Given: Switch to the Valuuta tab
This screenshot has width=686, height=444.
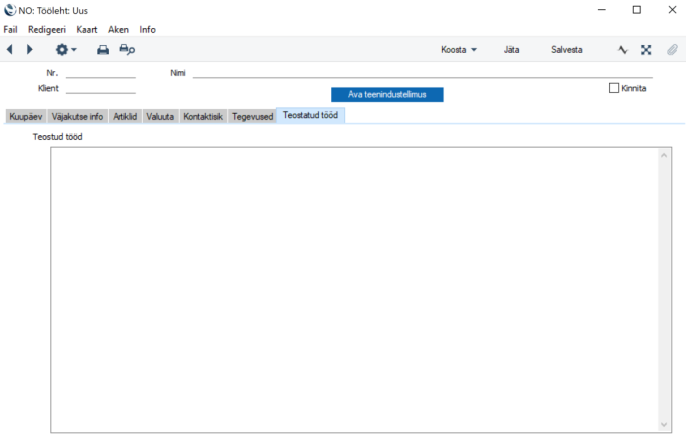Looking at the screenshot, I should click(160, 116).
